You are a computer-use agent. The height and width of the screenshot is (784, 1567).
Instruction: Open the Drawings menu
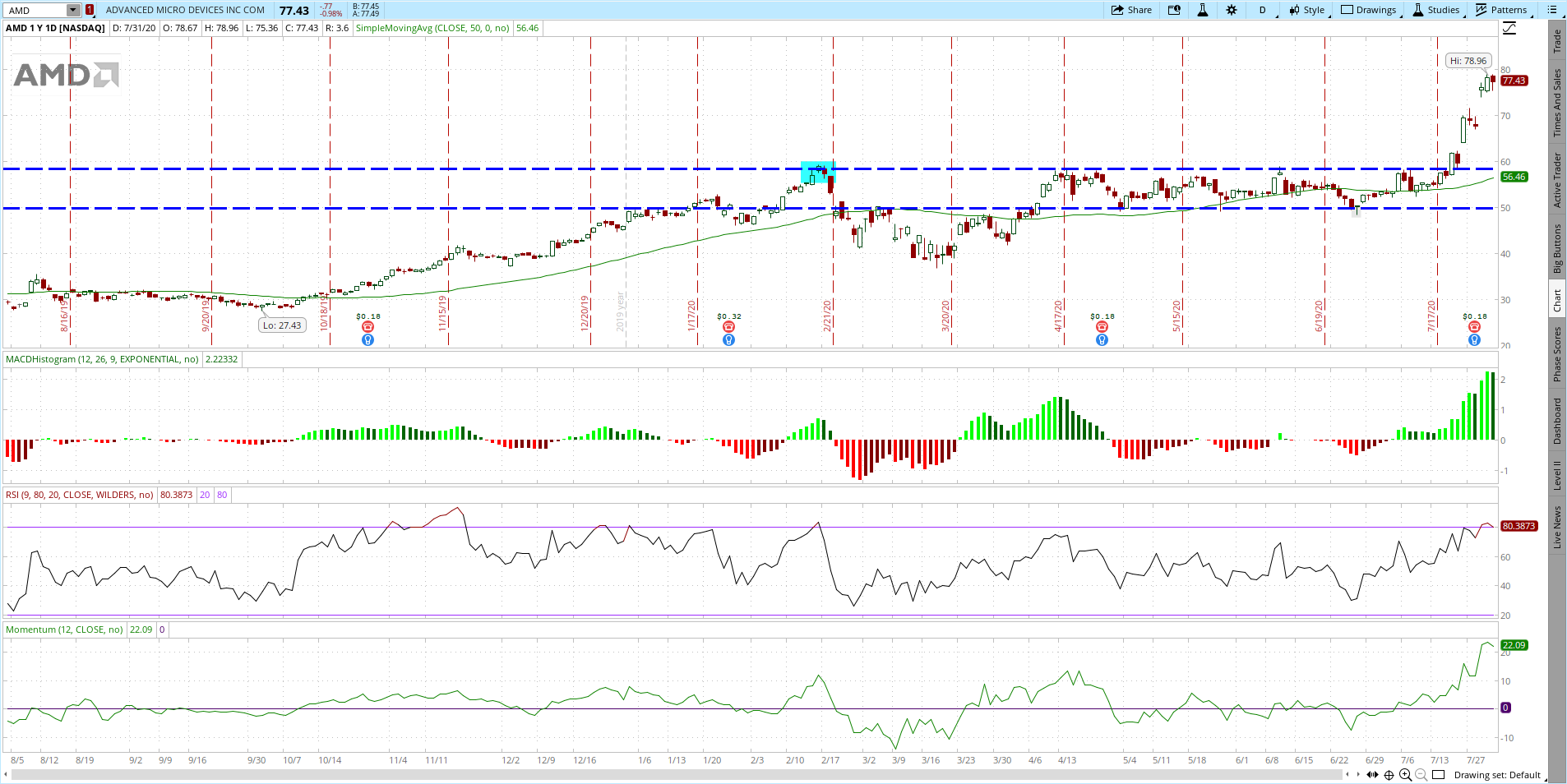(1369, 10)
